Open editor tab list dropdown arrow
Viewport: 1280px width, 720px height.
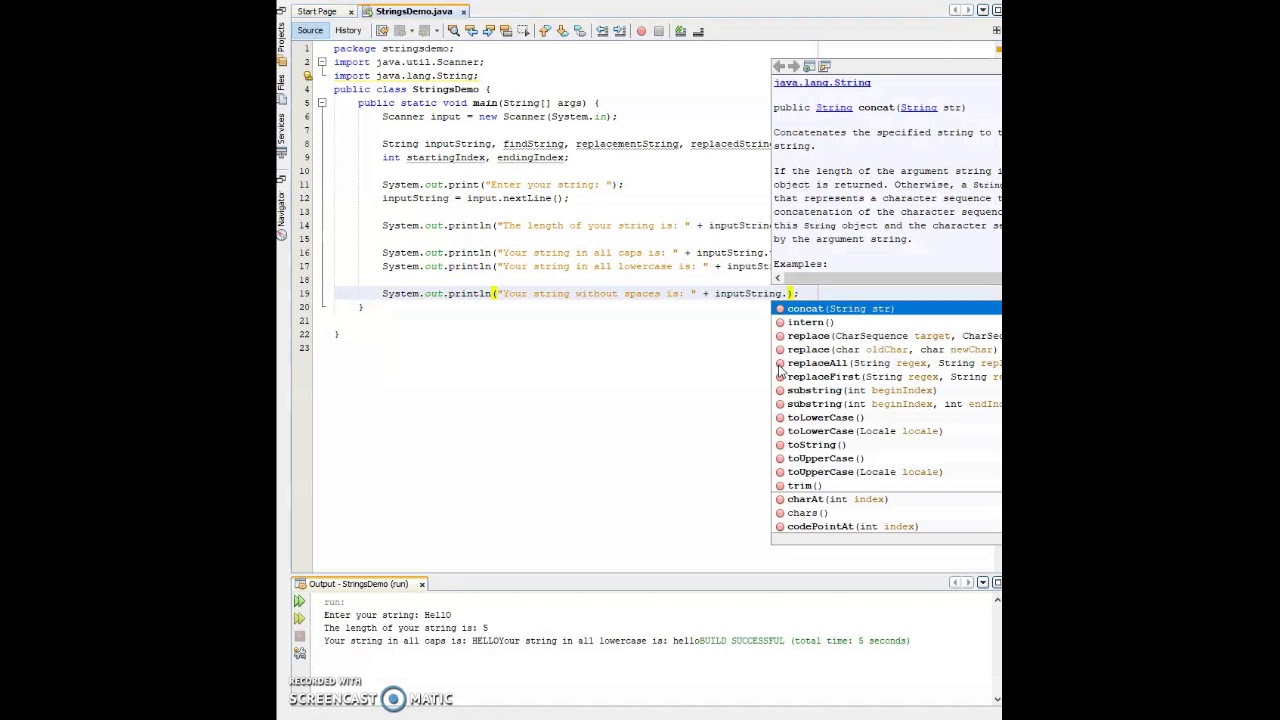(x=983, y=10)
